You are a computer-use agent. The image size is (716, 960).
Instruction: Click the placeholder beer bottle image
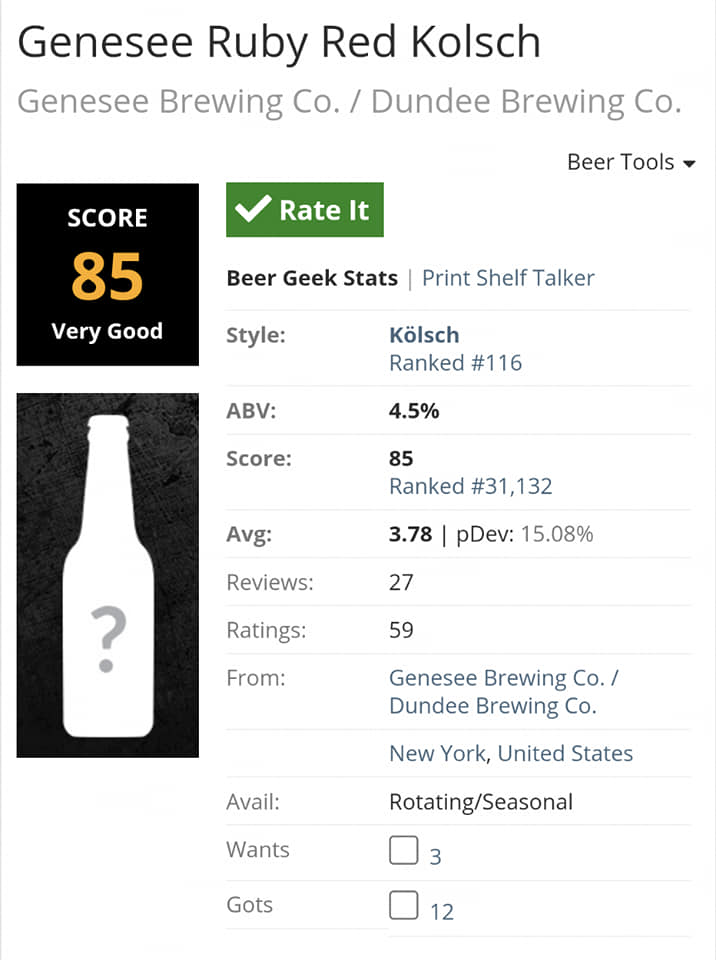pyautogui.click(x=108, y=575)
